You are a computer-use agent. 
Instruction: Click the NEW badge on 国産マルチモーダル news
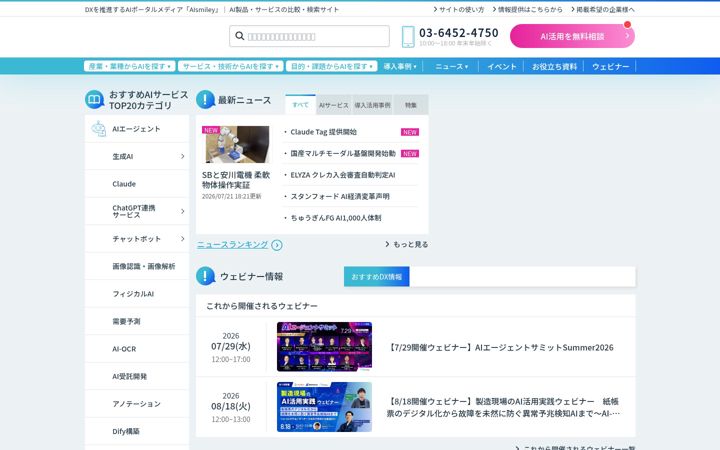point(410,153)
